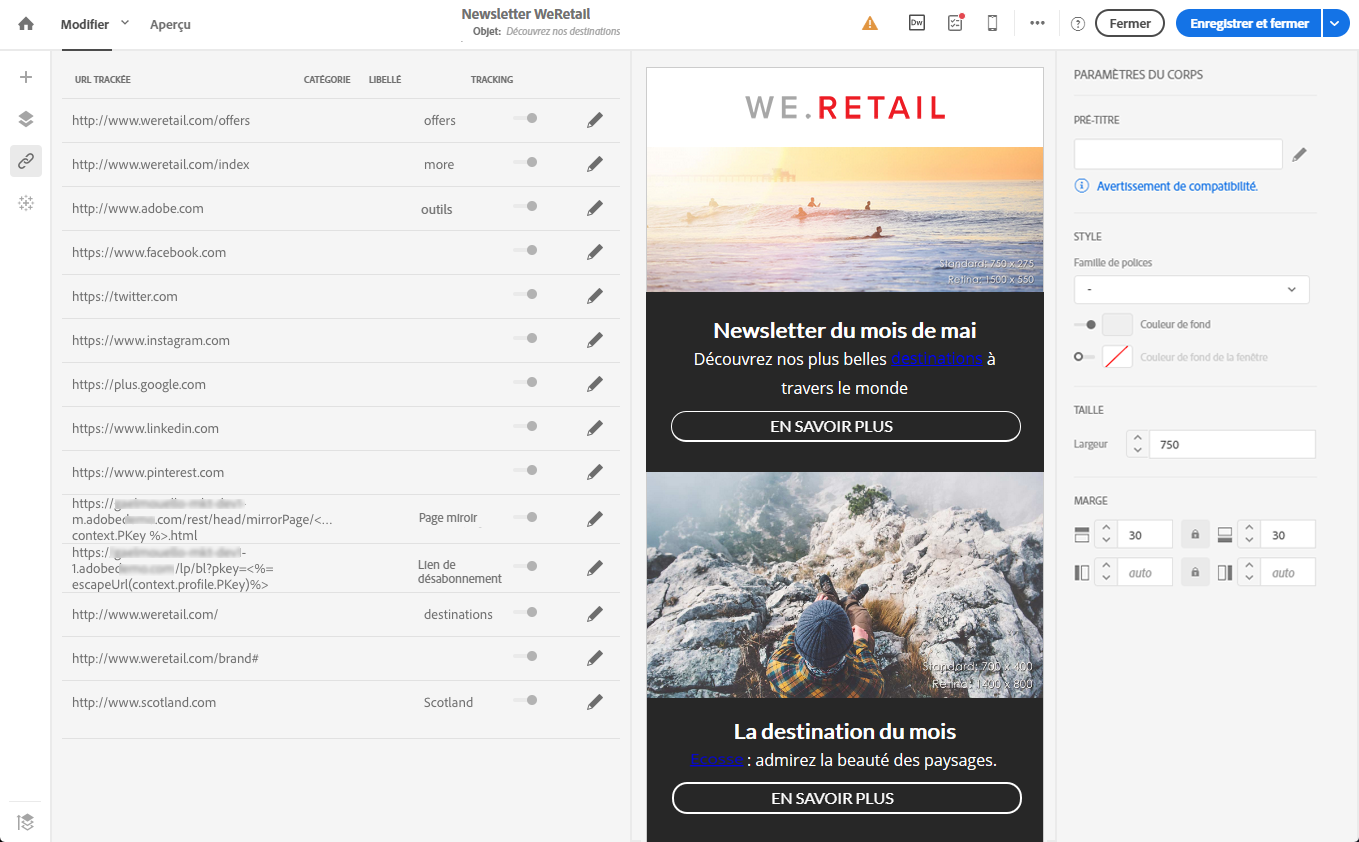Open the orange warning alert icon
Viewport: 1359px width, 842px height.
pos(870,24)
